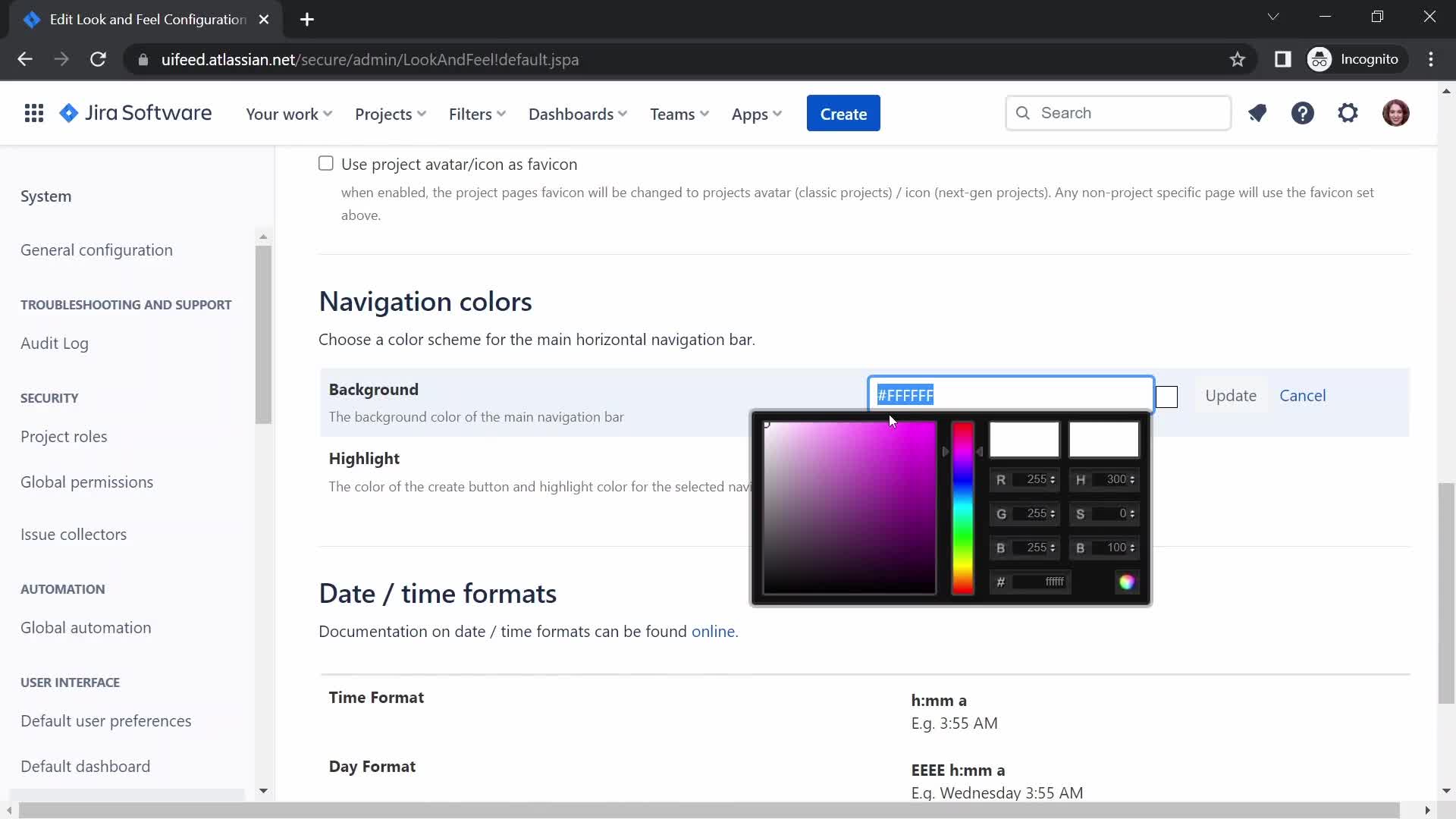Click the online documentation link
1456x819 pixels.
714,631
